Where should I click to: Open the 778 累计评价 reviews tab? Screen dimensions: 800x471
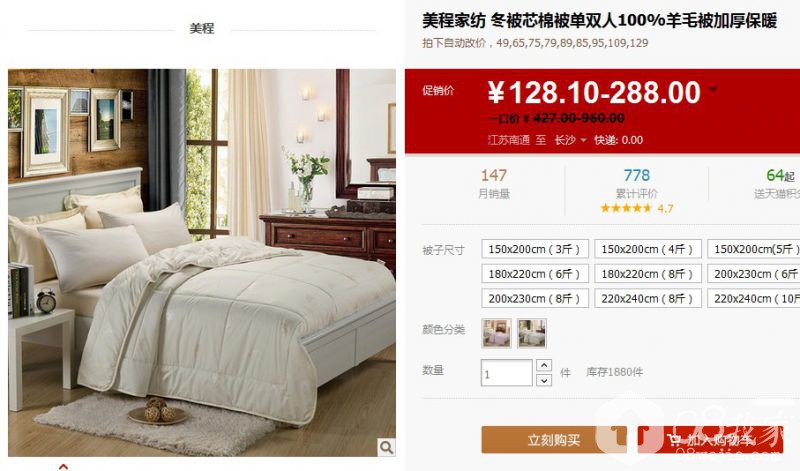(x=637, y=184)
